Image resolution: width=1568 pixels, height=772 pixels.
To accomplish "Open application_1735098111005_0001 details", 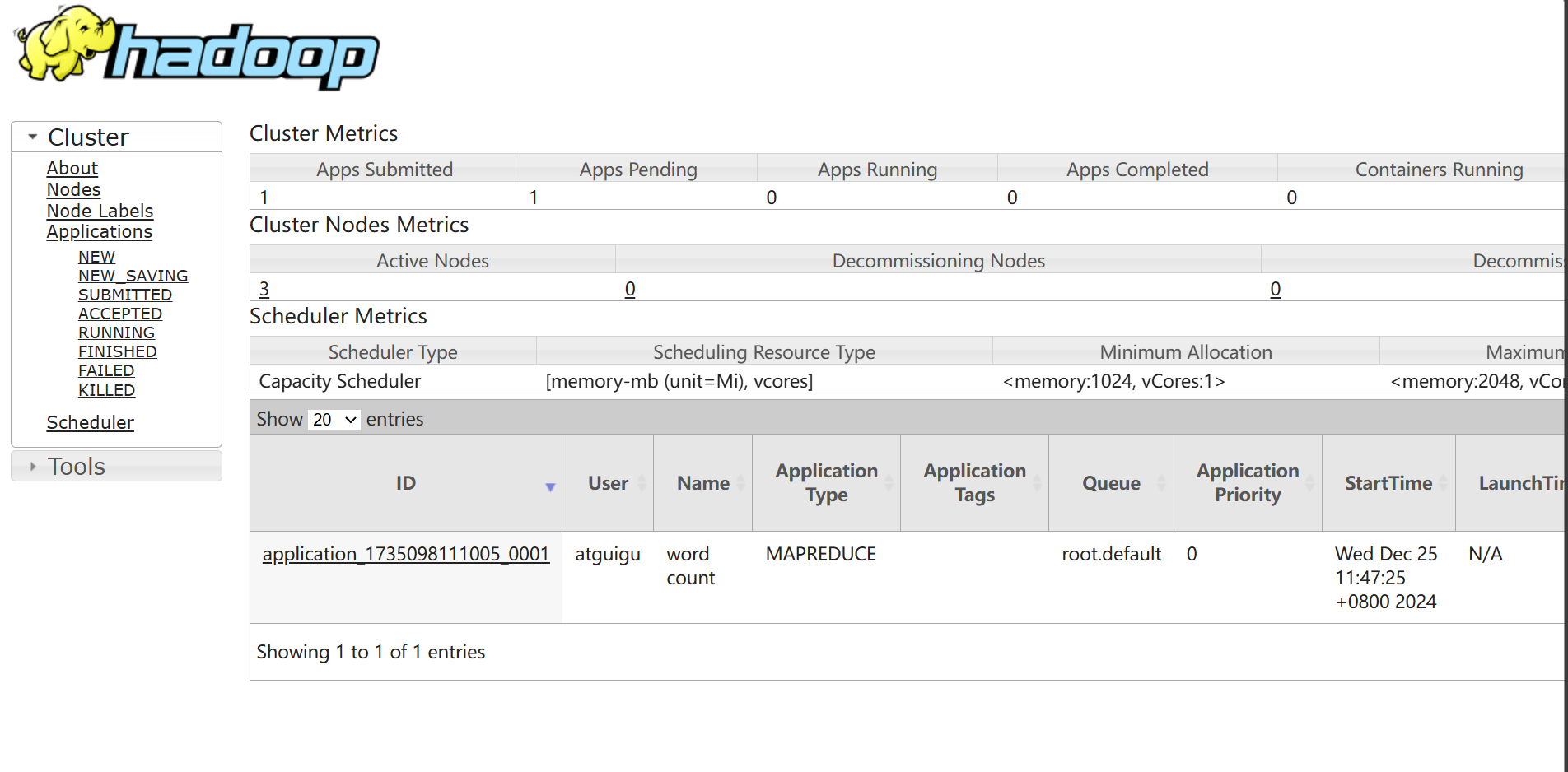I will pyautogui.click(x=405, y=554).
